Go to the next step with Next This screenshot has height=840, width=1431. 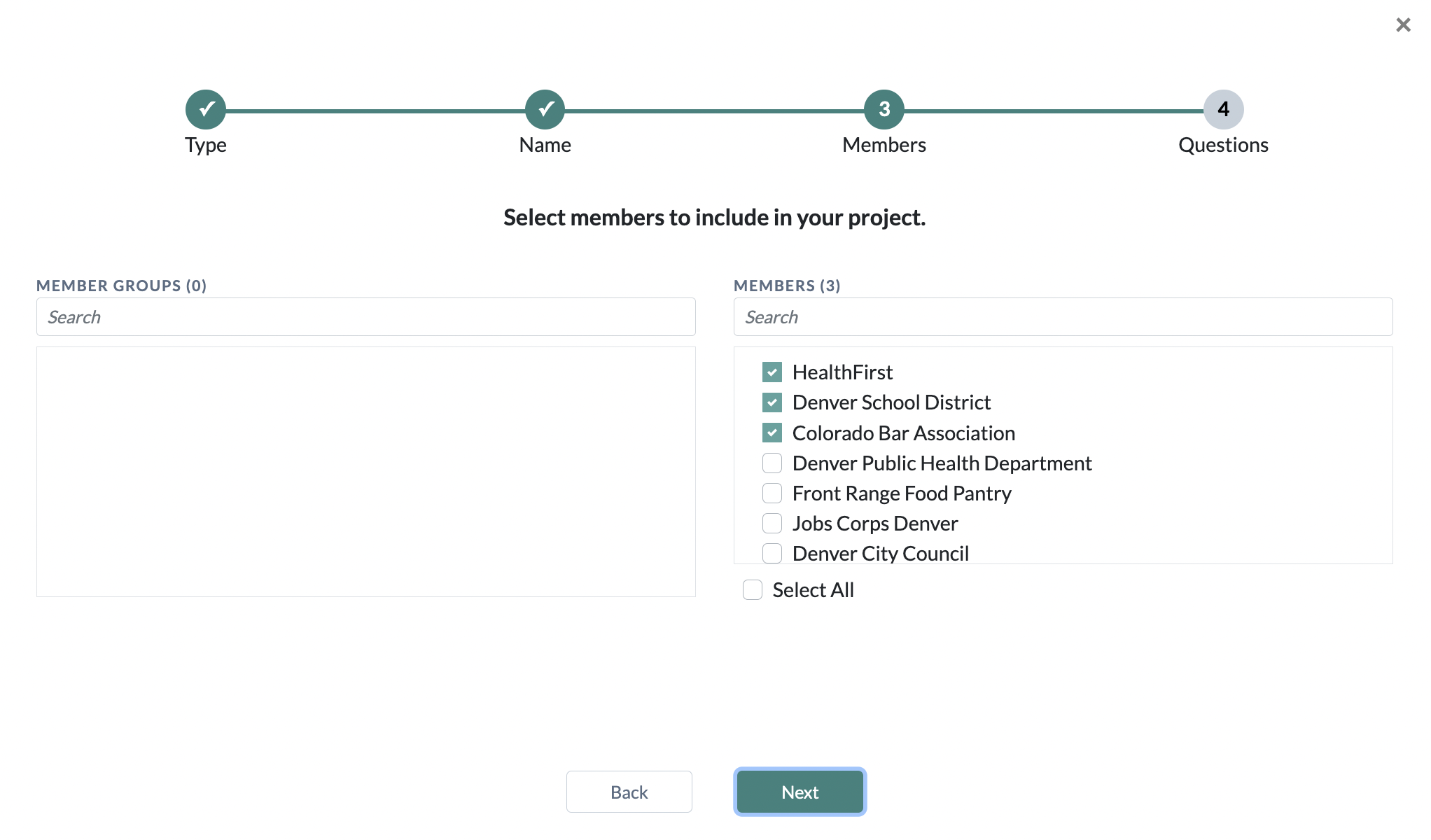click(800, 792)
